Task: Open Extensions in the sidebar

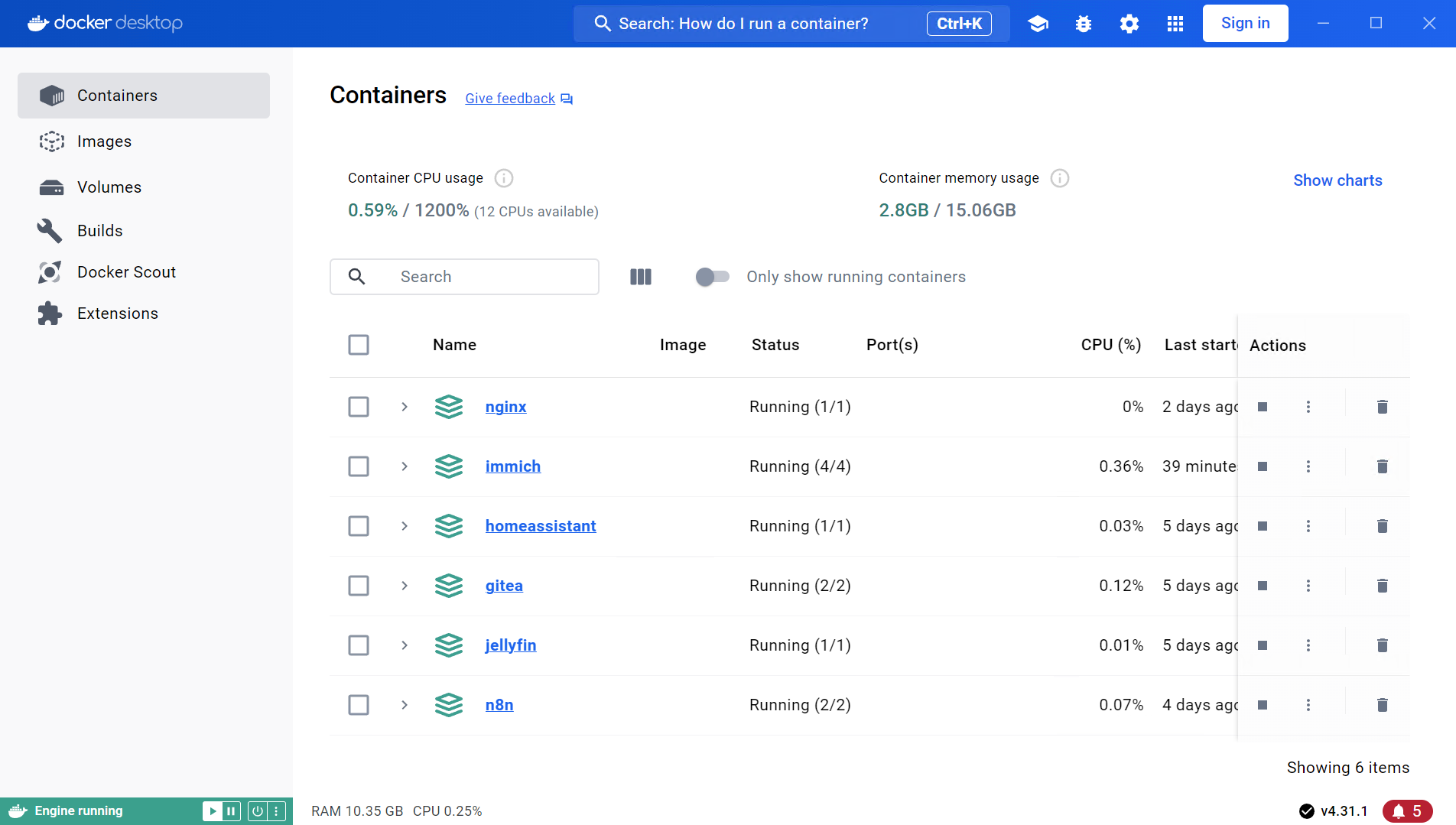Action: 144,313
